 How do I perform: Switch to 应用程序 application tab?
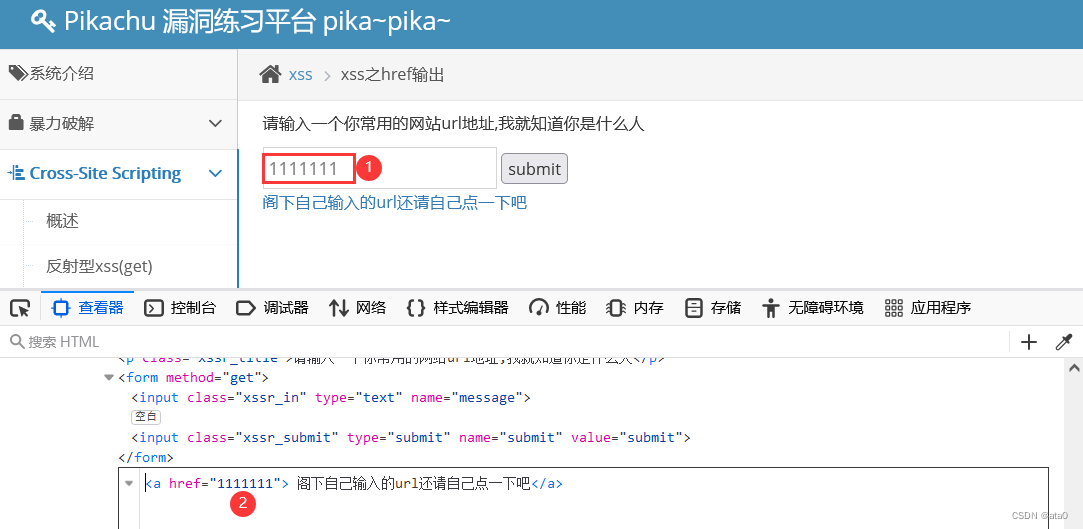[928, 308]
